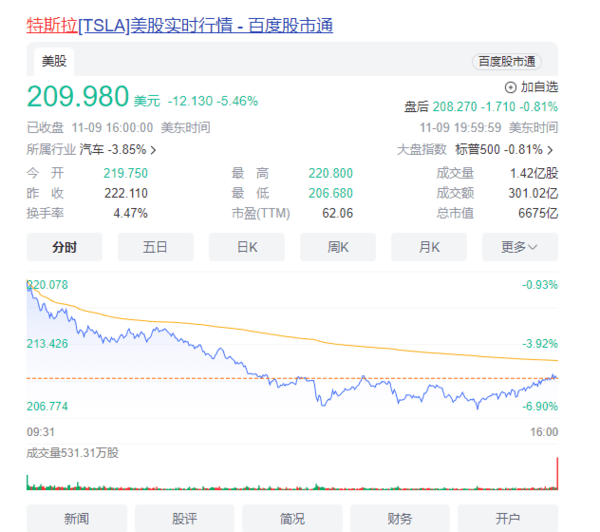600x532 pixels.
Task: Expand the 标普500 index chevron
Action: (550, 150)
